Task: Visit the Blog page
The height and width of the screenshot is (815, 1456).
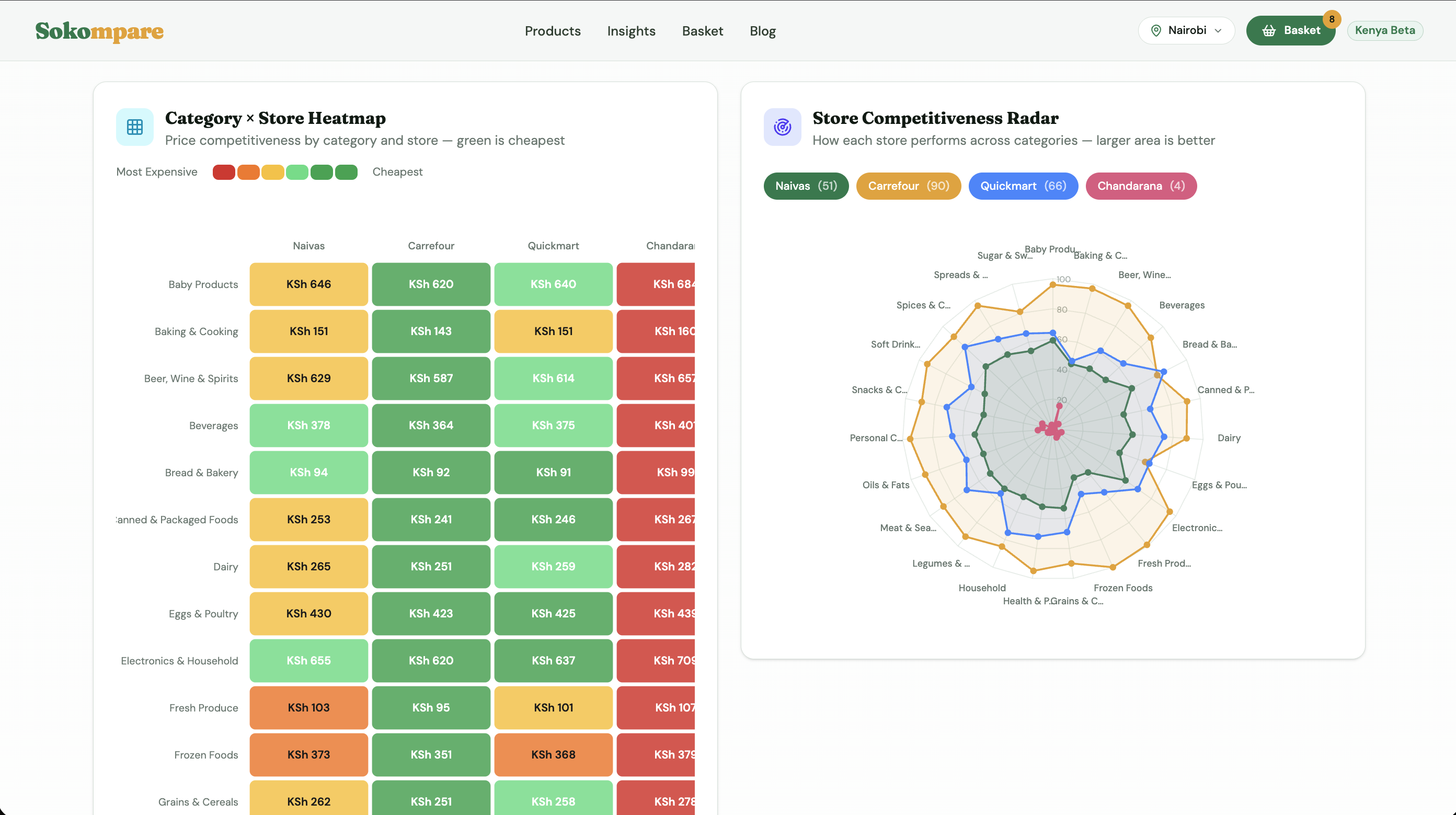Action: click(x=762, y=31)
